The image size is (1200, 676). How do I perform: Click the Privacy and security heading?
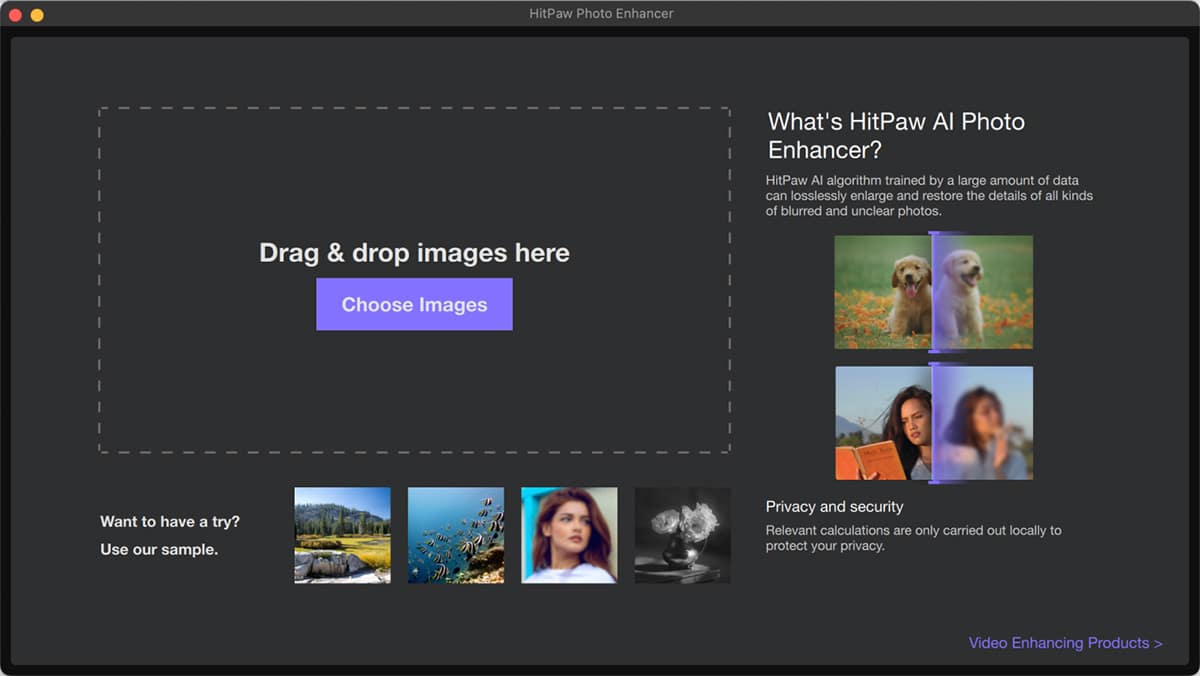[834, 507]
